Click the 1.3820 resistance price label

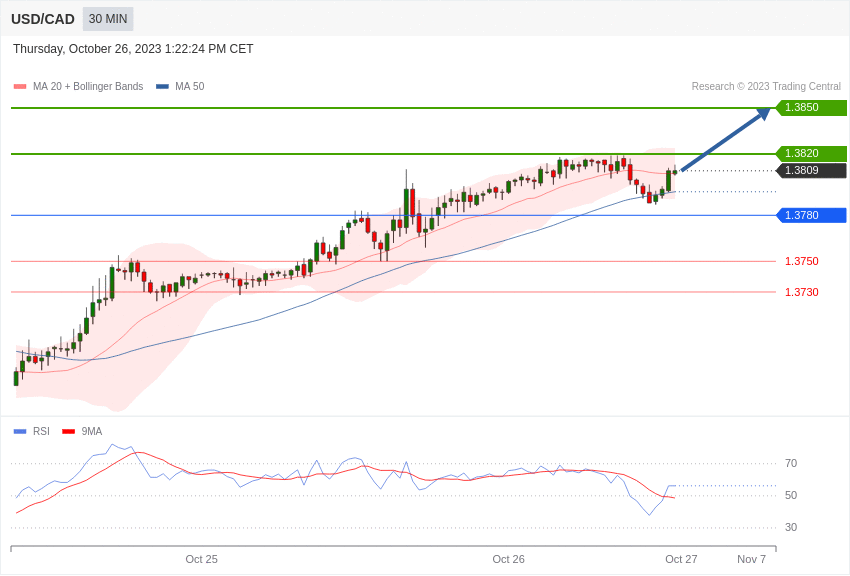(811, 153)
